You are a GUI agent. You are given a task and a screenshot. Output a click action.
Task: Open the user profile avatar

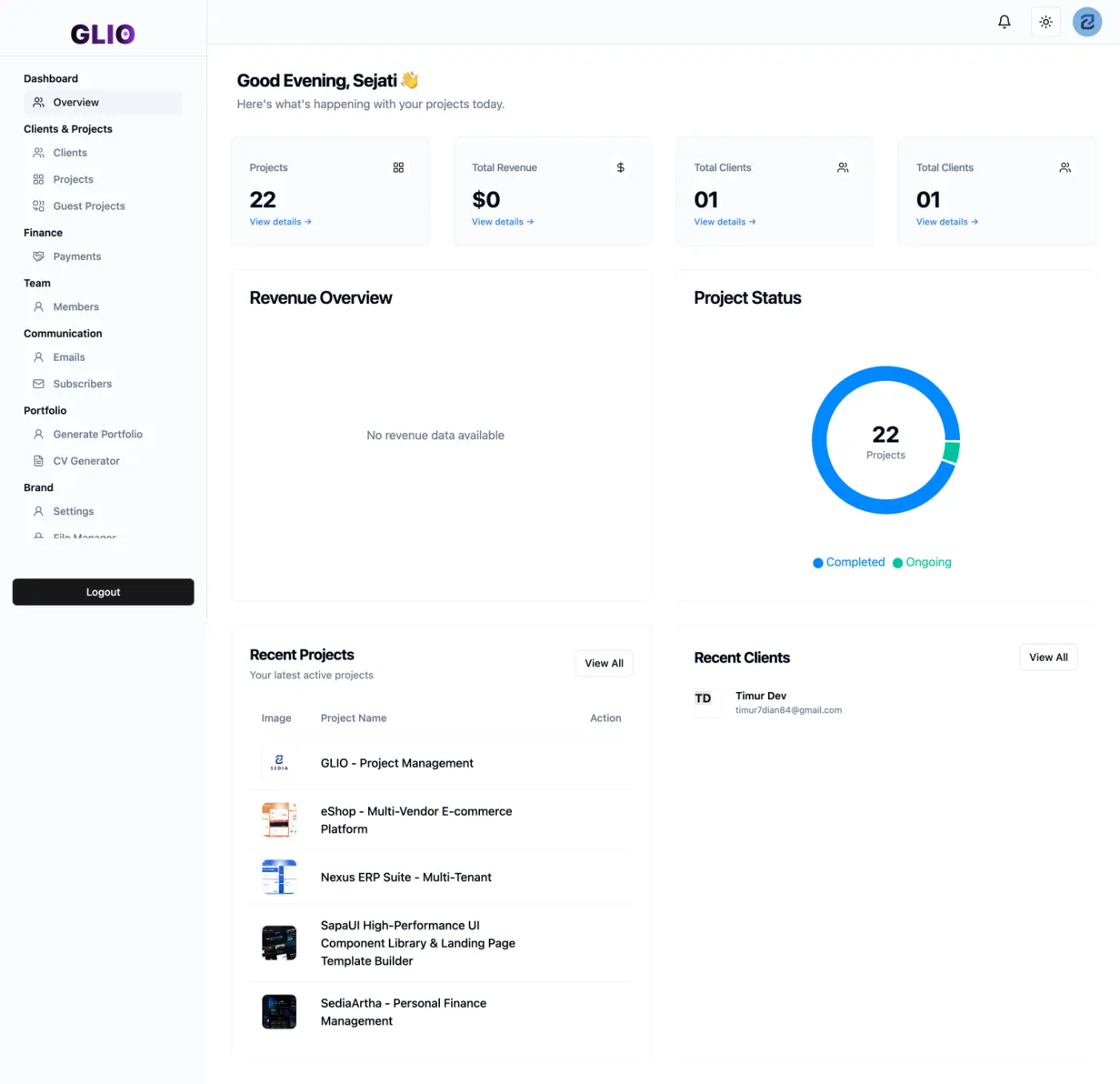(x=1087, y=22)
